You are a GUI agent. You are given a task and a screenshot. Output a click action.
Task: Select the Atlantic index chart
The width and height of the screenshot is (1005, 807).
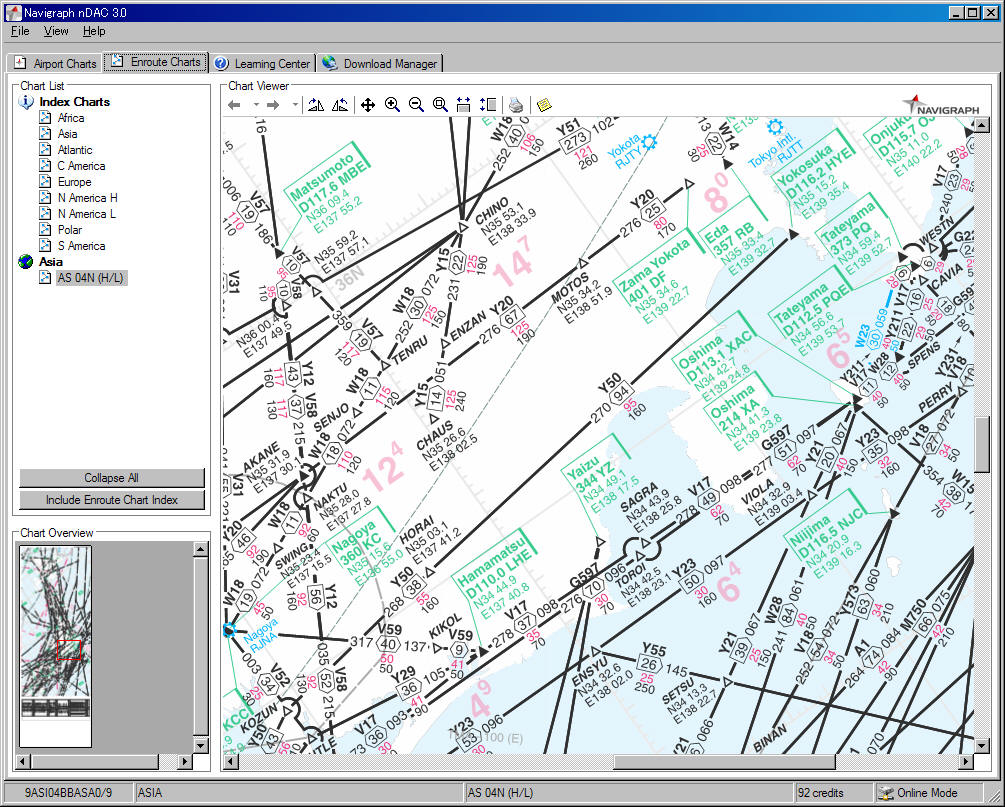click(x=75, y=150)
